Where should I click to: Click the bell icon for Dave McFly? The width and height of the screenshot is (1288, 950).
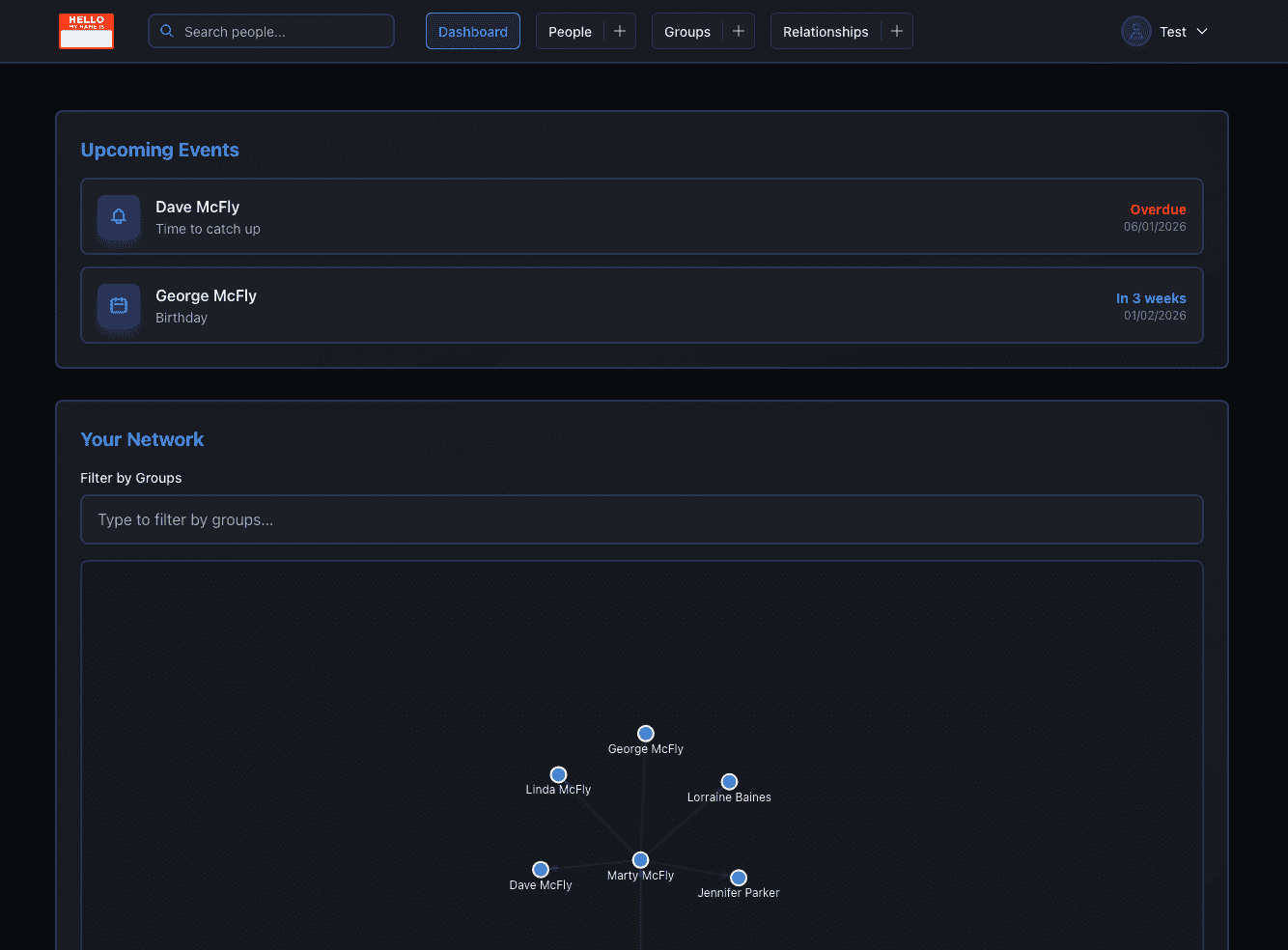[119, 216]
